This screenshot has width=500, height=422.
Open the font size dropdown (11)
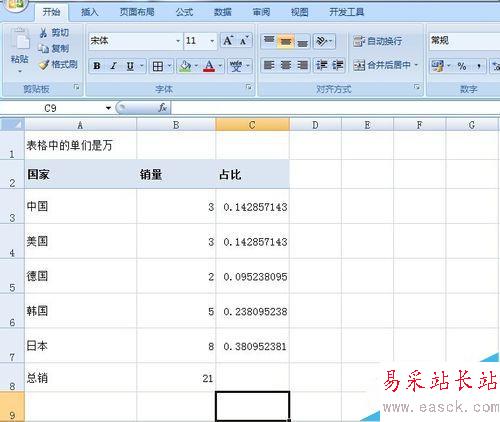click(x=212, y=41)
